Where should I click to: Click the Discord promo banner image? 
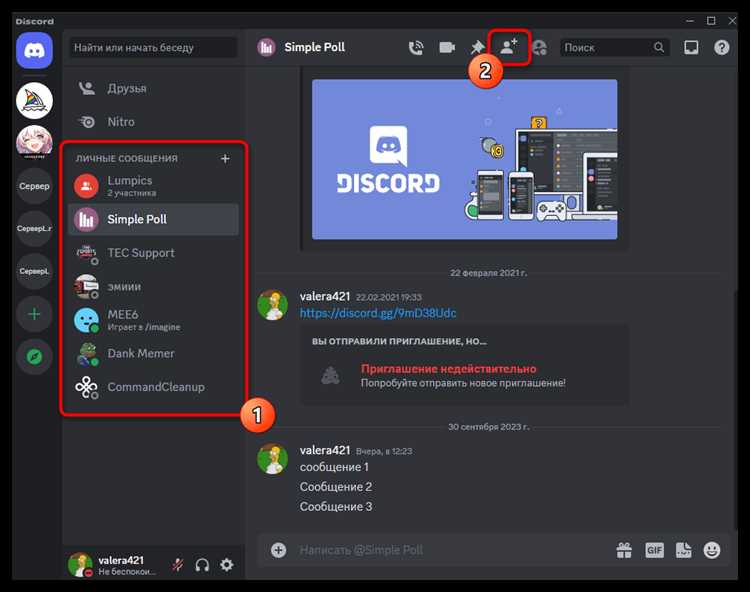pos(464,159)
